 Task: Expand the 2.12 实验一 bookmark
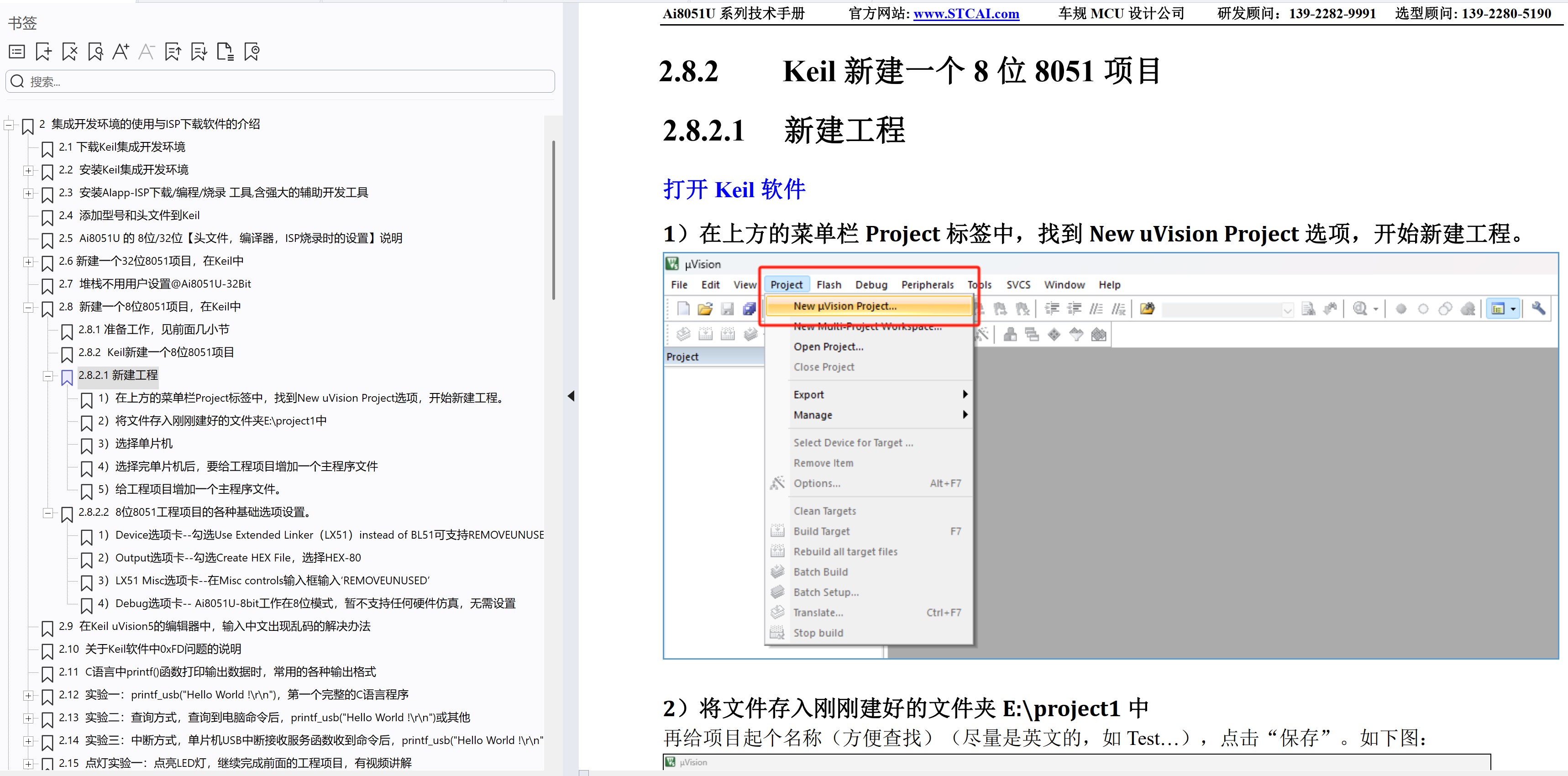28,696
